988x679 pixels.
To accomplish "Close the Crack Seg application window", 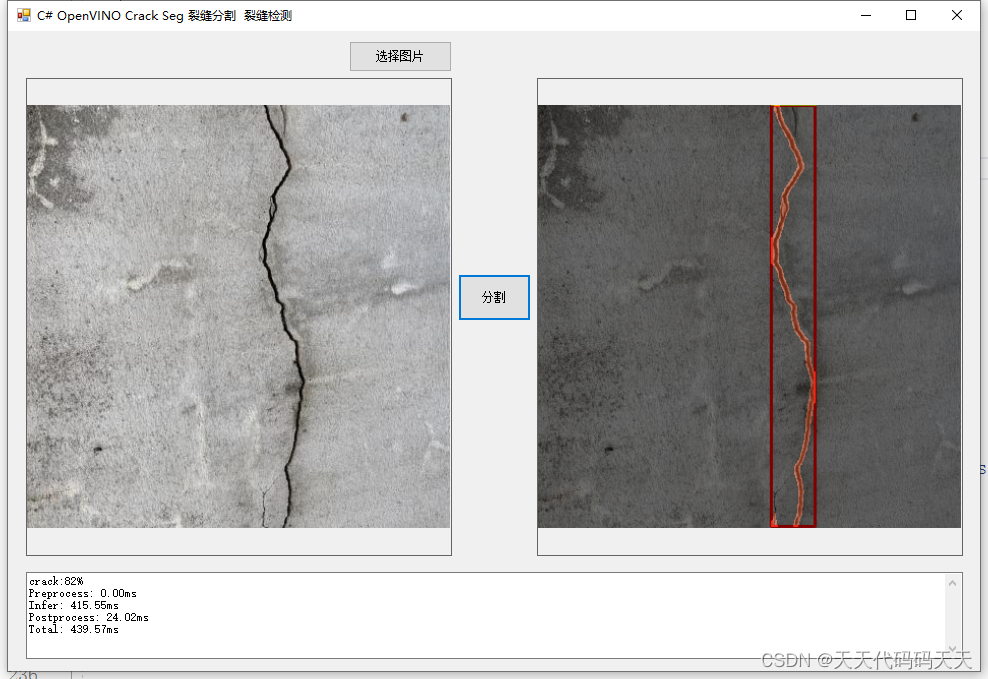I will (x=956, y=15).
